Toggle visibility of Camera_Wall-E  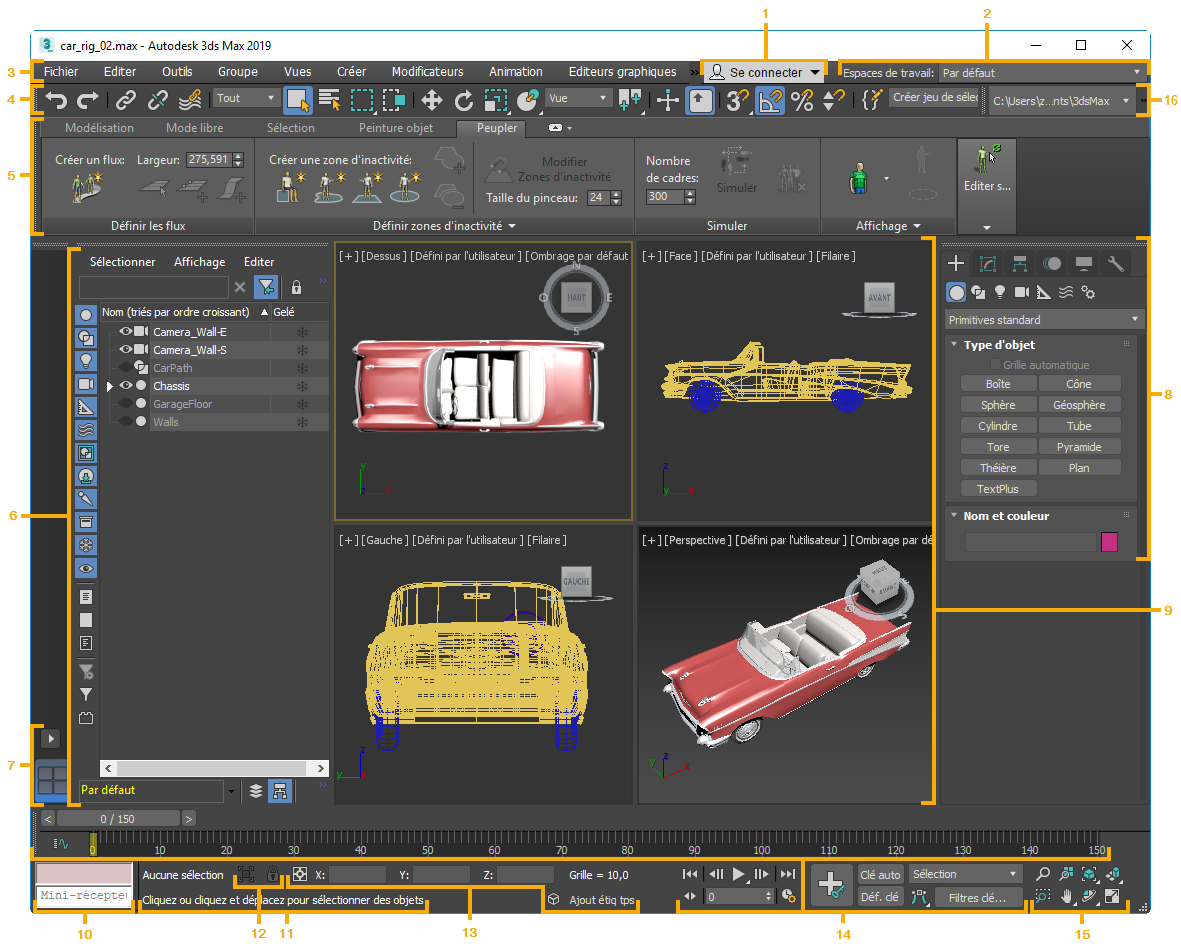click(x=126, y=332)
